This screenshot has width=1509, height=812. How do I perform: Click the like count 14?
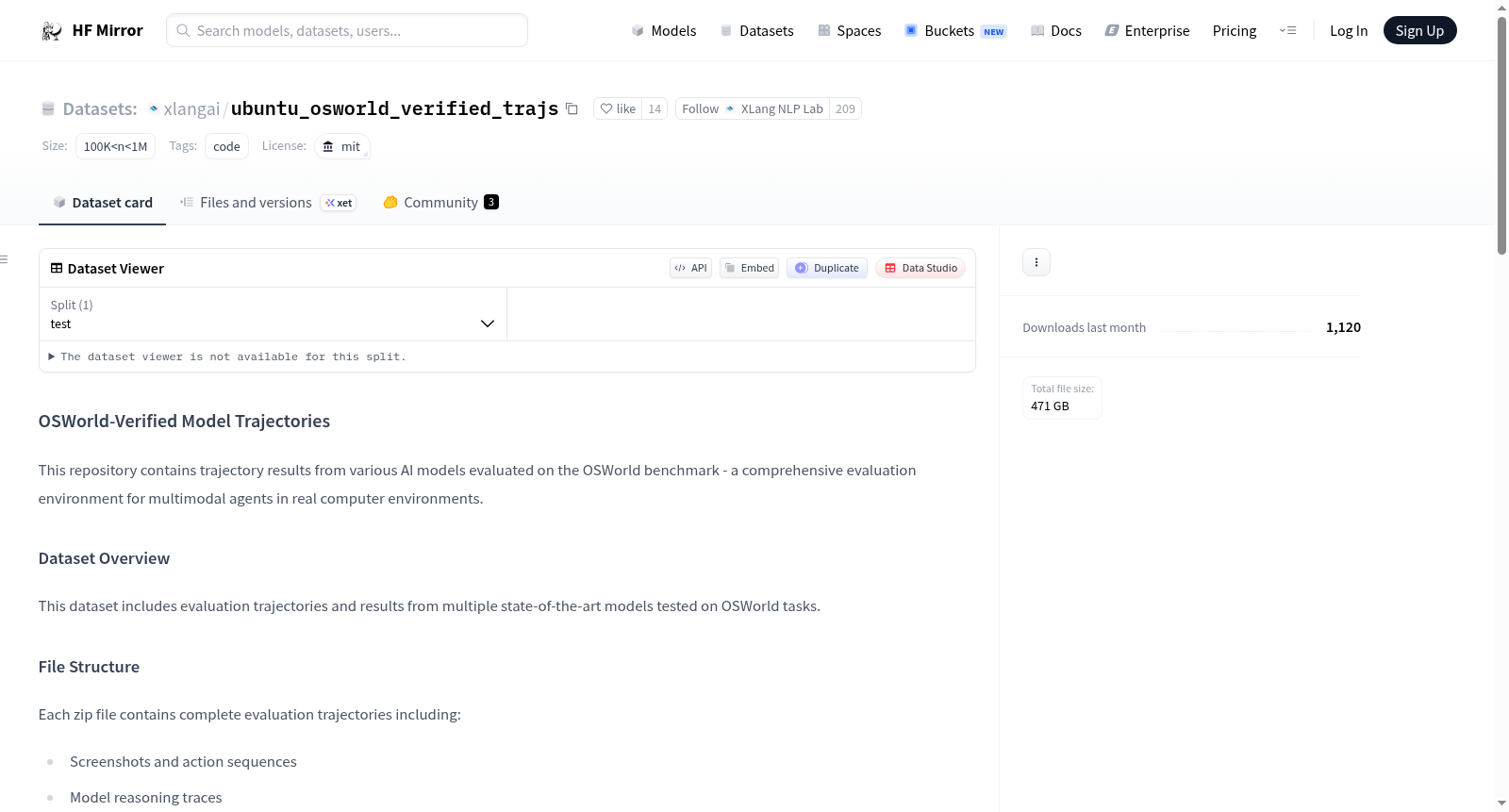[655, 108]
